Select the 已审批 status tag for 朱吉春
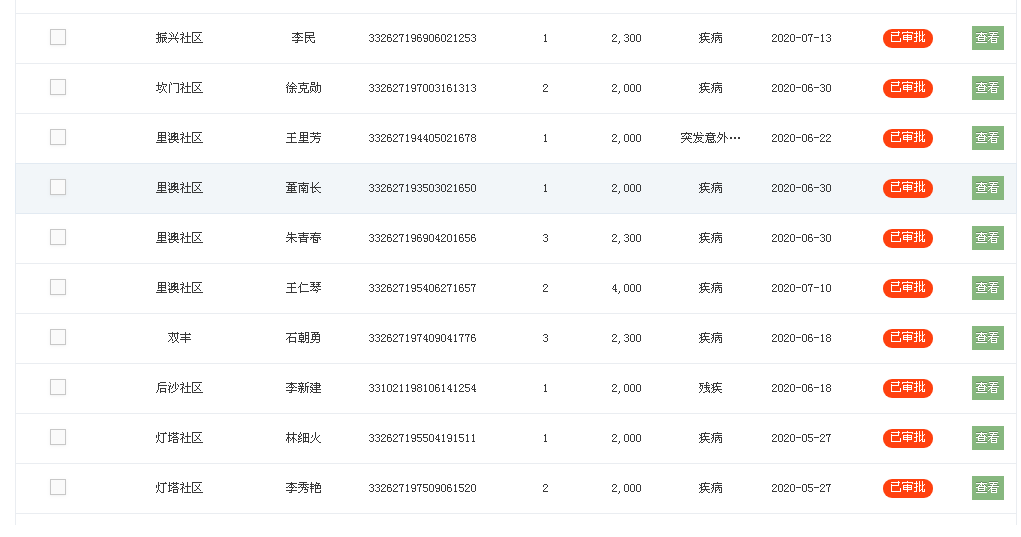 point(907,238)
